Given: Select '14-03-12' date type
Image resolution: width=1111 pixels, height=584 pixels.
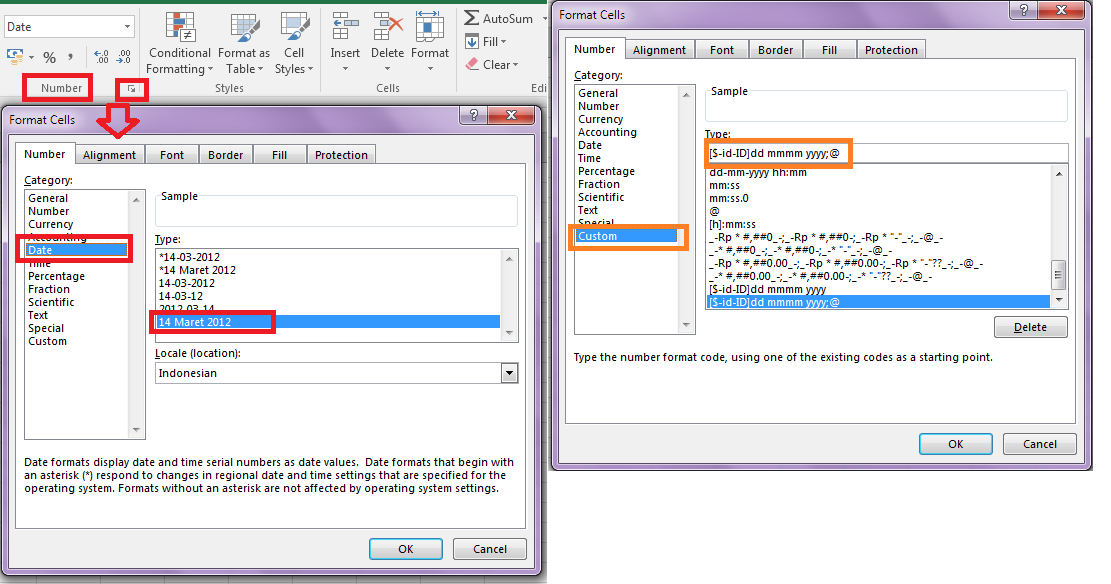Looking at the screenshot, I should click(181, 296).
